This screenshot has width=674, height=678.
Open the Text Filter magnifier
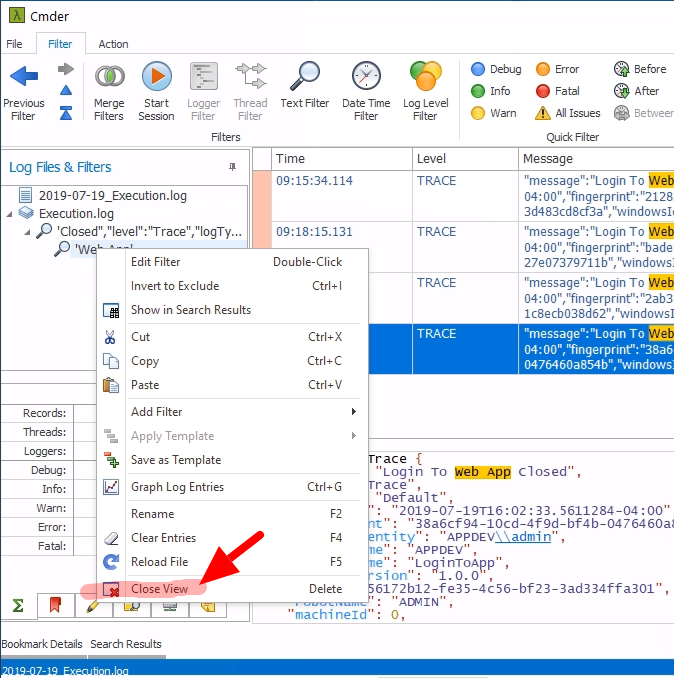pos(305,76)
